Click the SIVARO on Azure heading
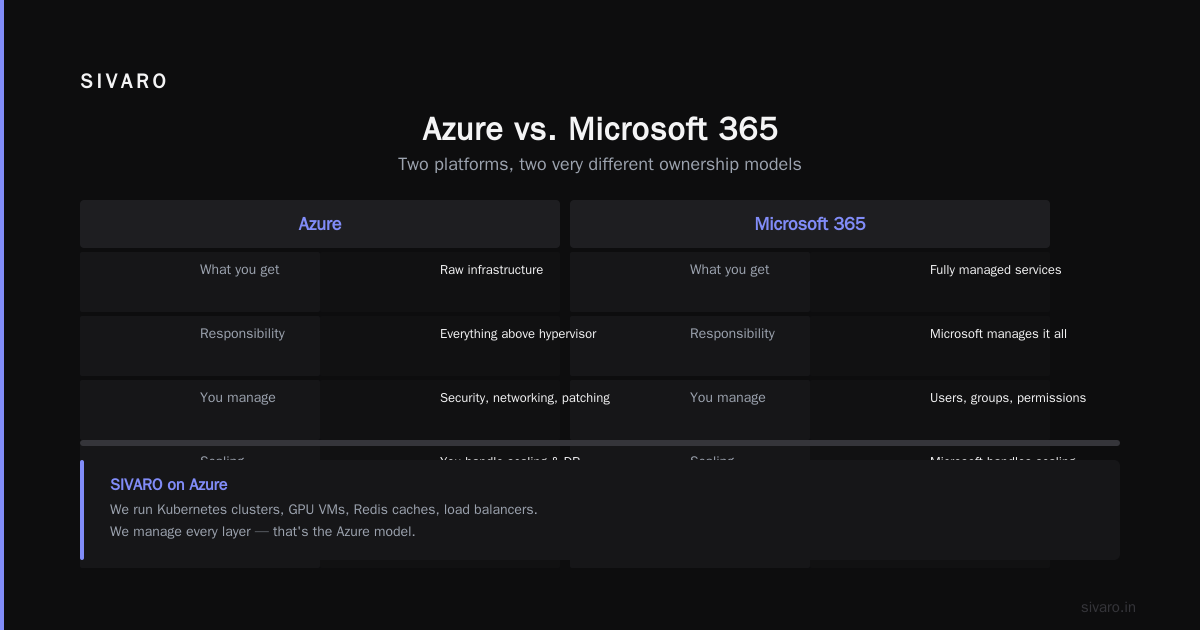The height and width of the screenshot is (630, 1200). pyautogui.click(x=169, y=485)
